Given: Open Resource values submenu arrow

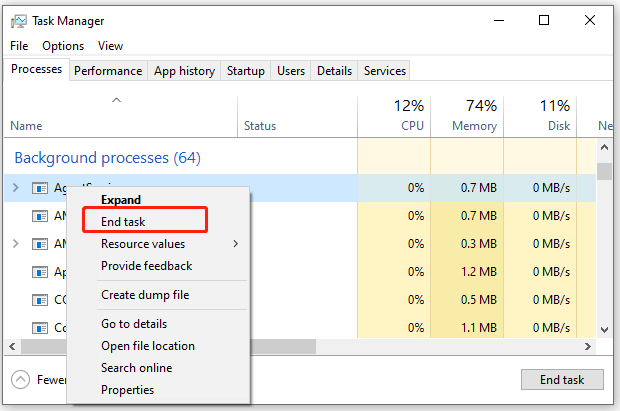Looking at the screenshot, I should (236, 244).
